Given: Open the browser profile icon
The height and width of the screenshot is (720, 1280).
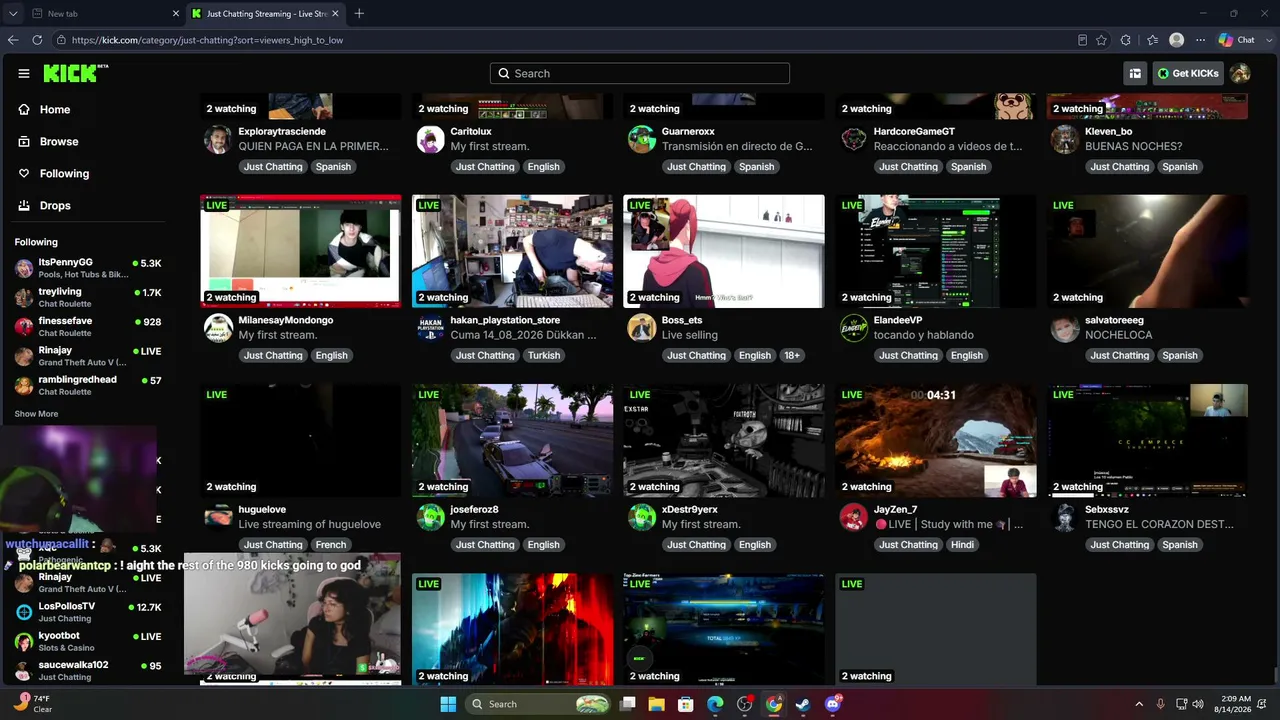Looking at the screenshot, I should (x=1177, y=40).
